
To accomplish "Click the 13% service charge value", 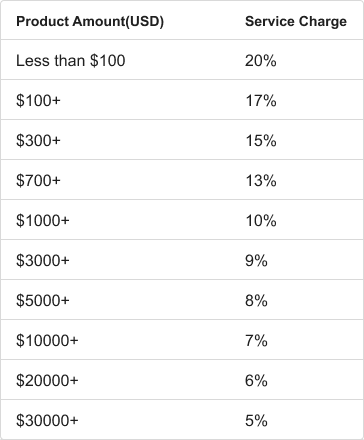I will (x=261, y=181).
